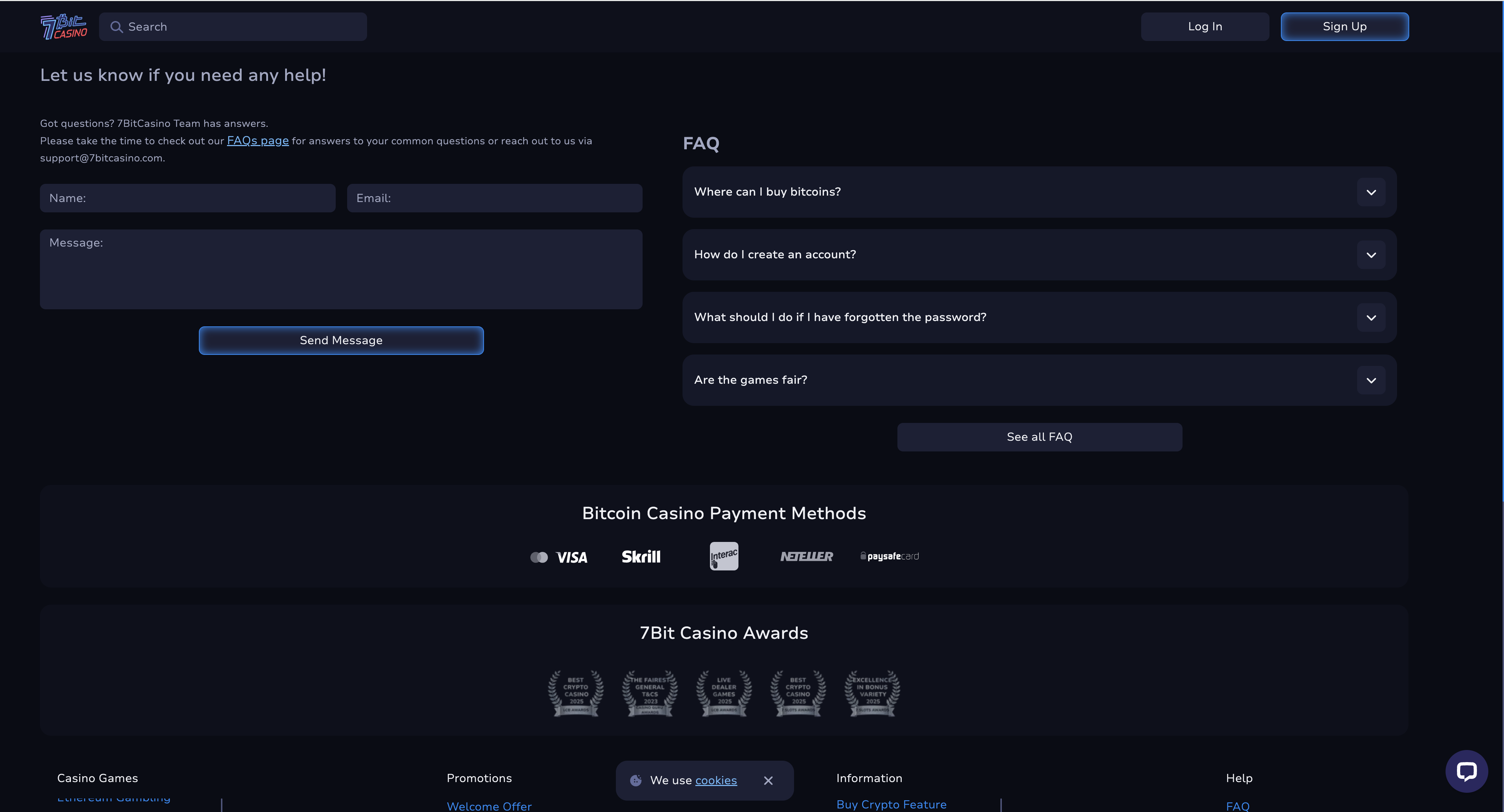The image size is (1504, 812).
Task: Open the FAQ link under Help
Action: [x=1238, y=806]
